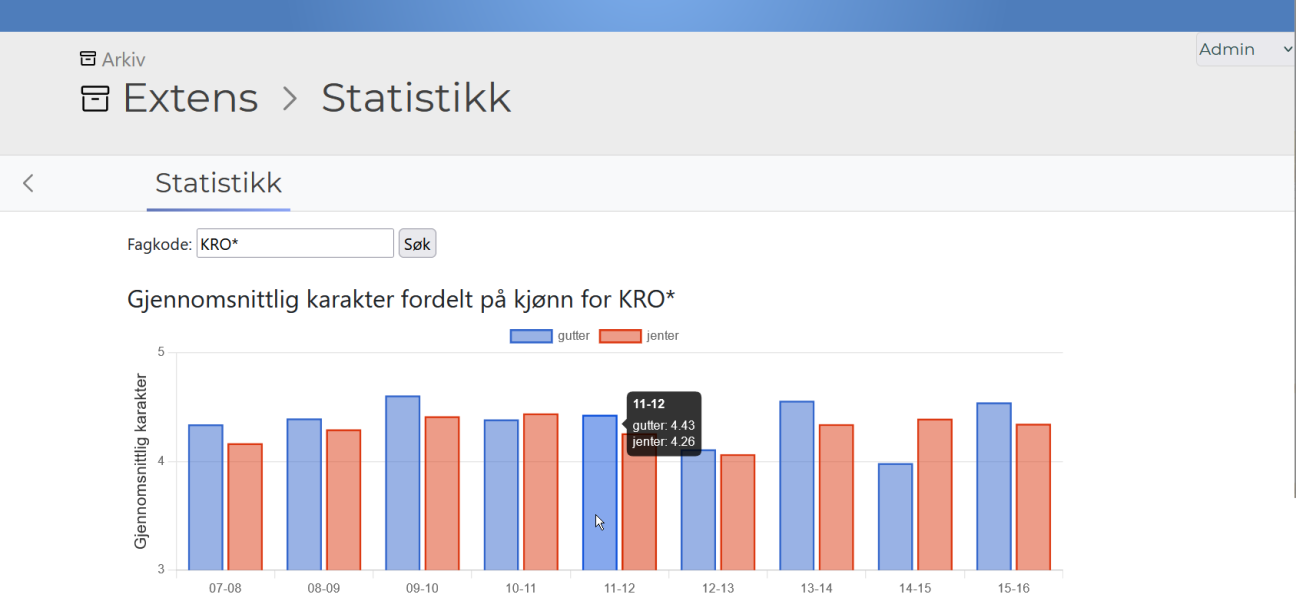Expand the breadcrumb by clicking Extens

[190, 97]
